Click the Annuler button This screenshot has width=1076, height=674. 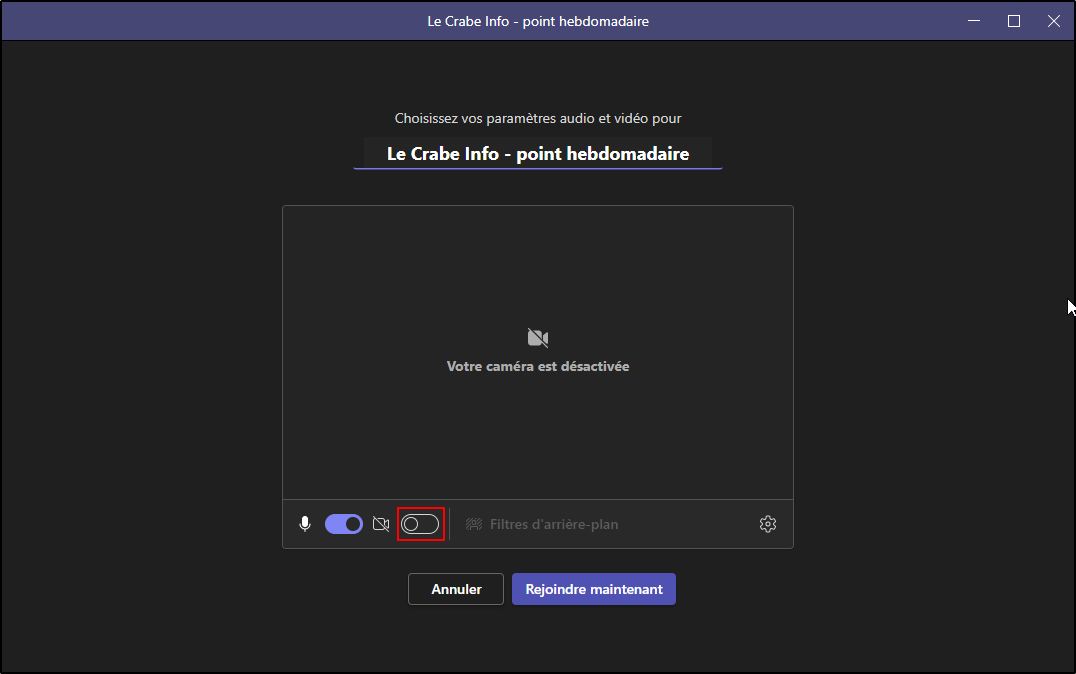coord(456,589)
